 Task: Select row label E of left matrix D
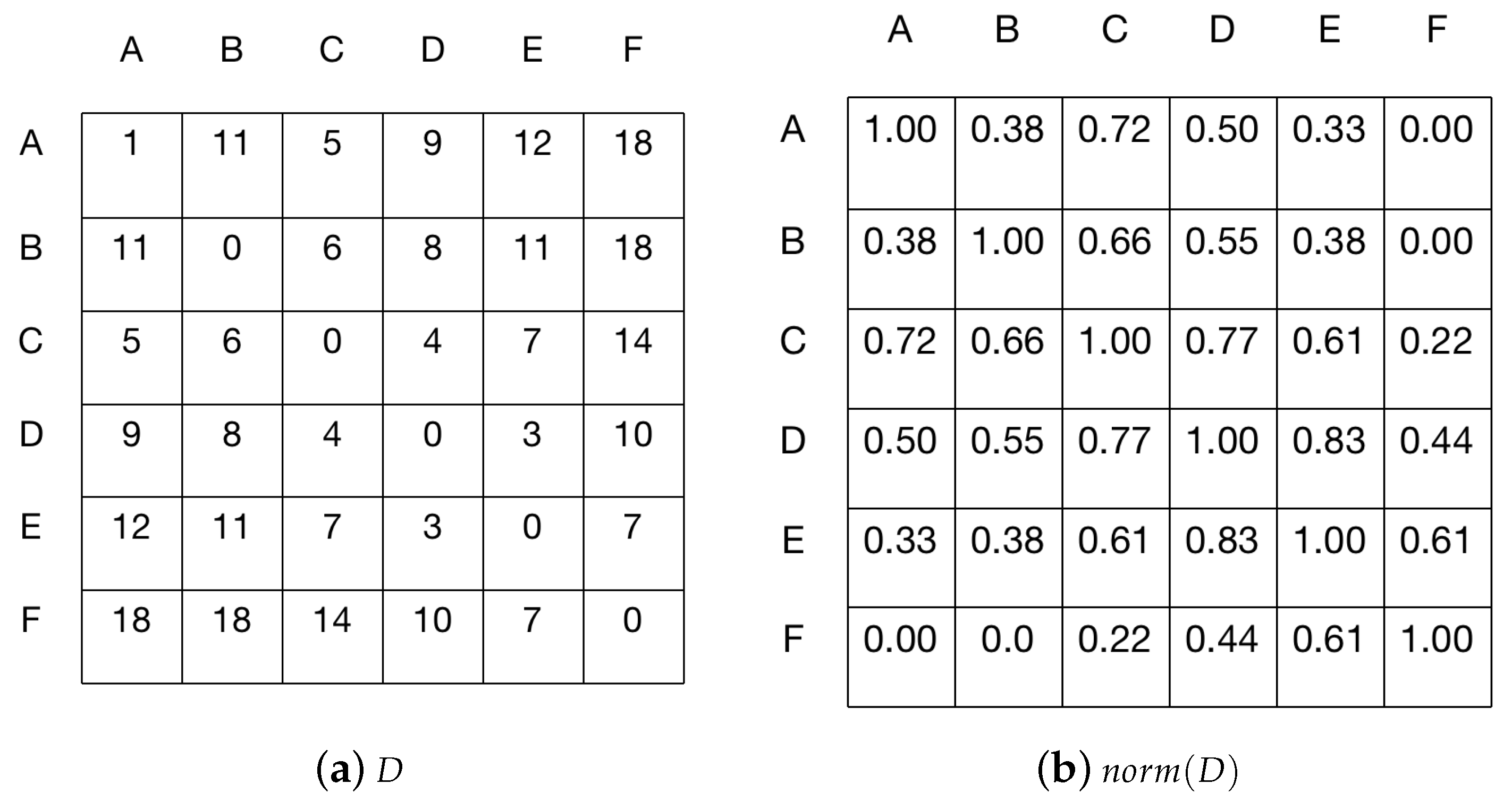coord(30,527)
